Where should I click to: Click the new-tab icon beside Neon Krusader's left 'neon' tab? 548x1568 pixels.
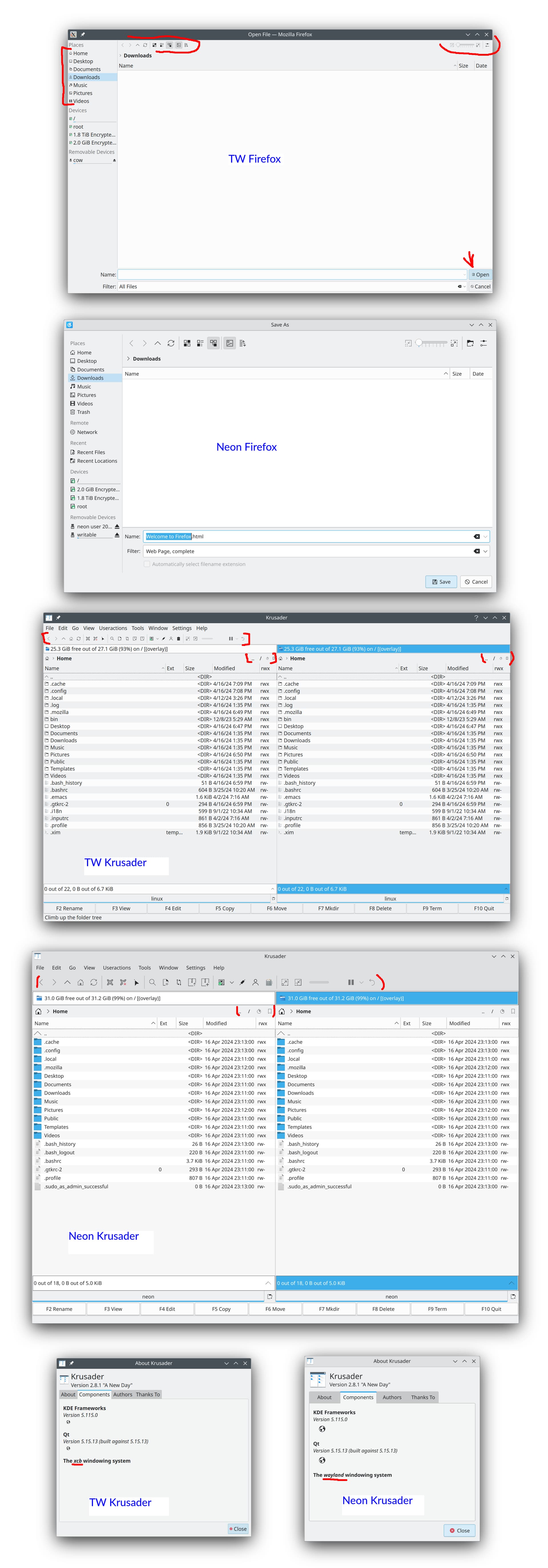click(270, 1297)
